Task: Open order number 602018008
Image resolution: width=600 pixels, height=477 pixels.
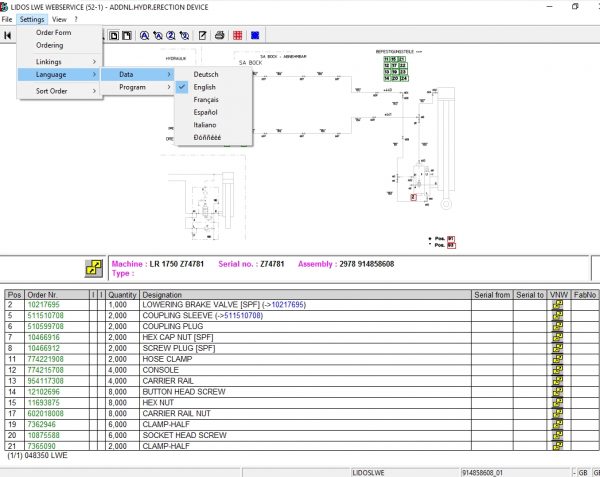Action: (x=46, y=414)
